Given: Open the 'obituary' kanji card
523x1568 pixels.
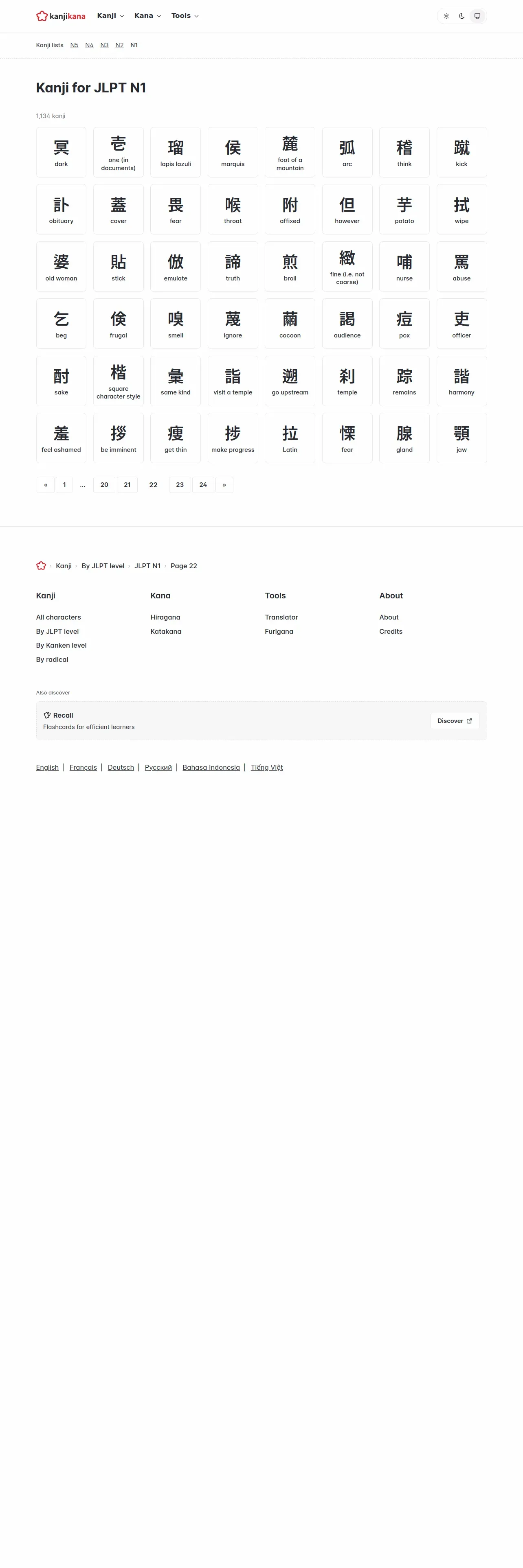Looking at the screenshot, I should pyautogui.click(x=62, y=209).
